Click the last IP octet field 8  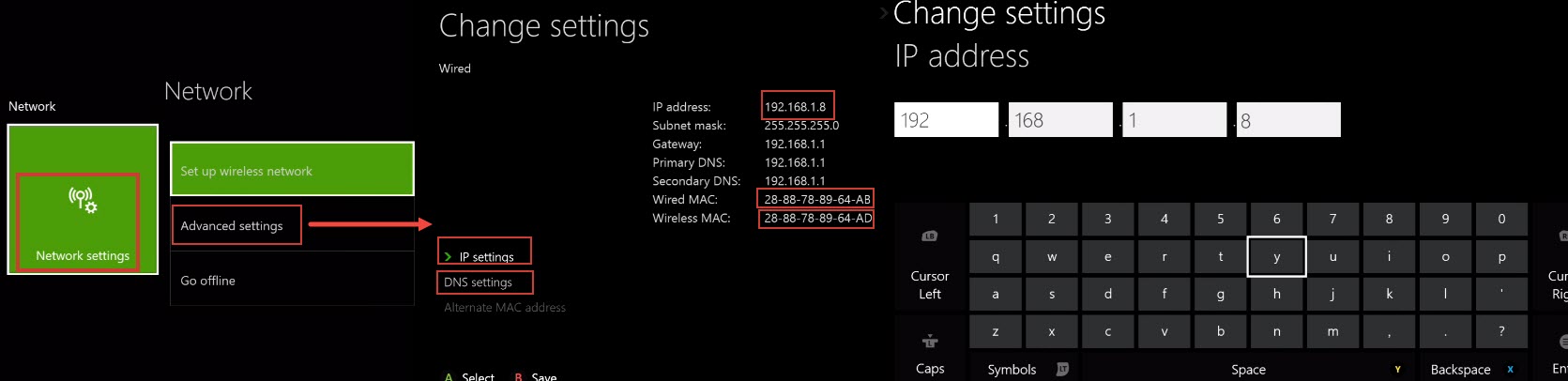[1288, 120]
